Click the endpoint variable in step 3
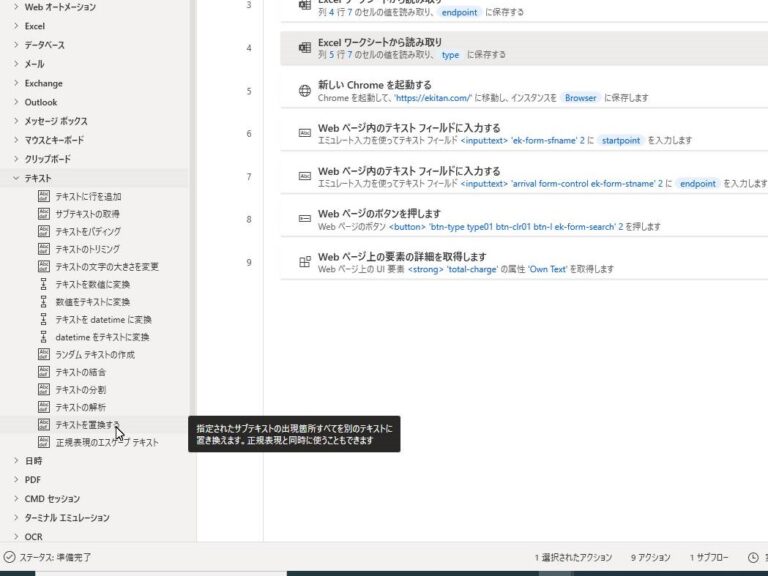 pos(459,12)
